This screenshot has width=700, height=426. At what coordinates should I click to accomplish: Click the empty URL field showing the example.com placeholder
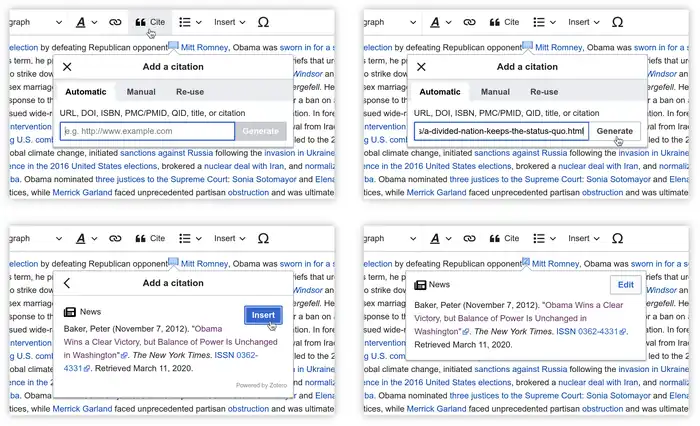(x=147, y=131)
